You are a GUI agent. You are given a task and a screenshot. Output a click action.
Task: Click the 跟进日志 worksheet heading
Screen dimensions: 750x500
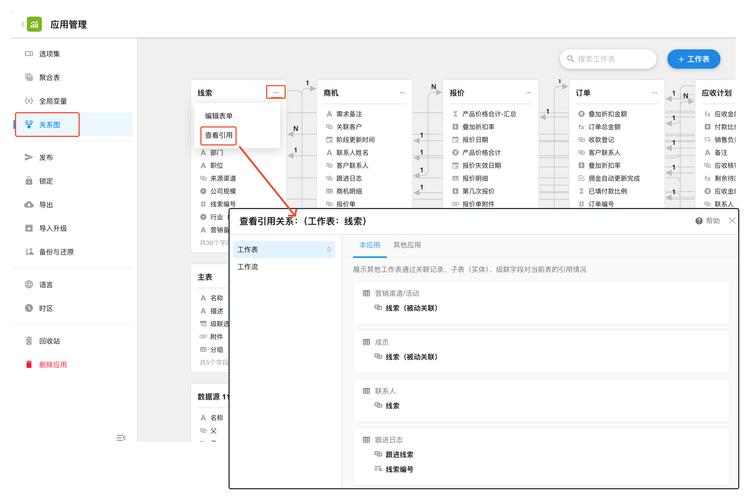tap(388, 440)
